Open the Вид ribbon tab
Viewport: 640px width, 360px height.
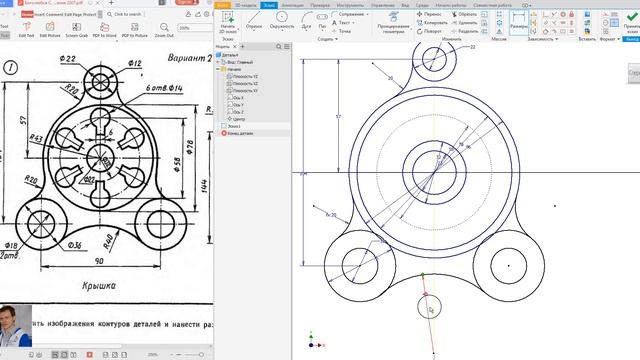click(x=405, y=5)
